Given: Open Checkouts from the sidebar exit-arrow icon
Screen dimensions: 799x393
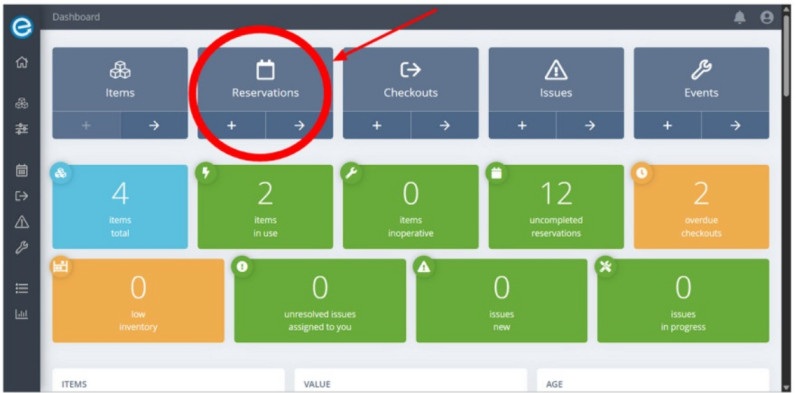Looking at the screenshot, I should click(x=21, y=196).
